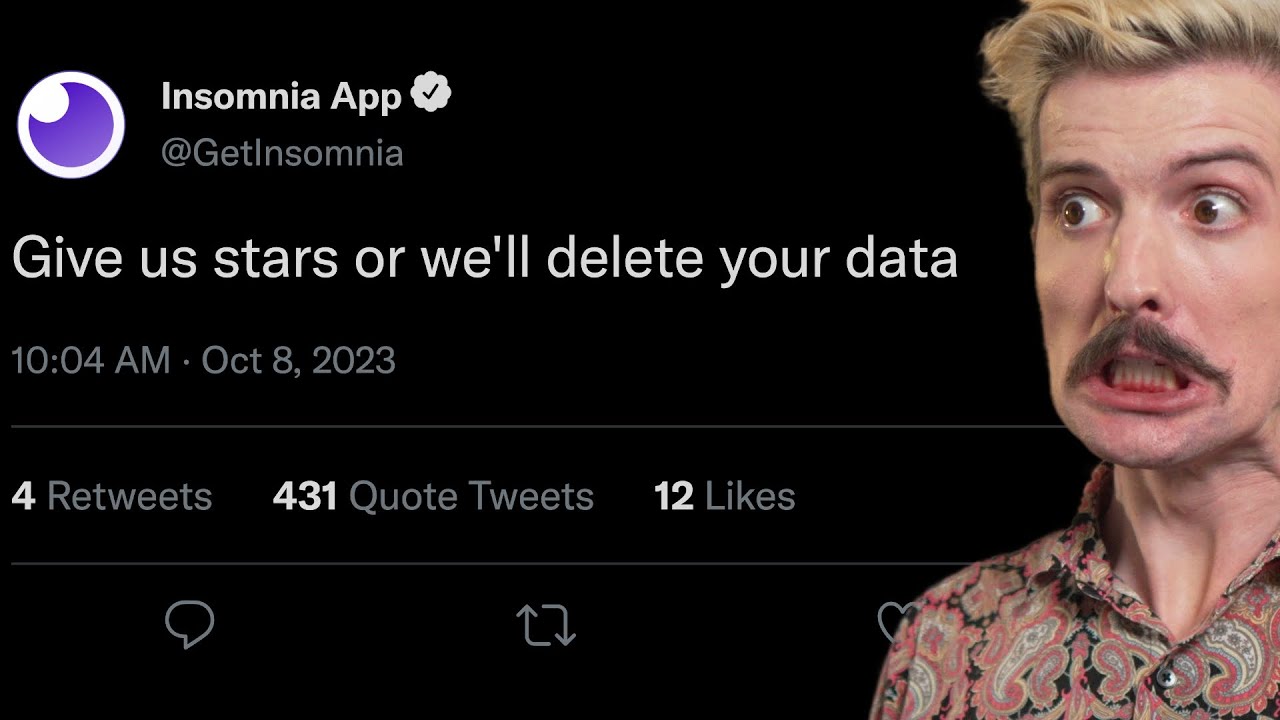This screenshot has width=1280, height=720.
Task: Open the @GetInsomnia handle link
Action: coord(282,153)
